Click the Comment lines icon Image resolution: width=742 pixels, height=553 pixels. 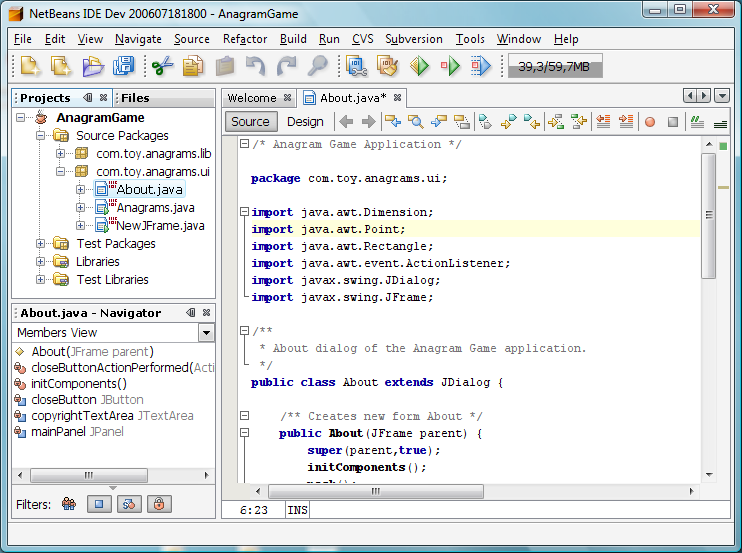[x=697, y=122]
